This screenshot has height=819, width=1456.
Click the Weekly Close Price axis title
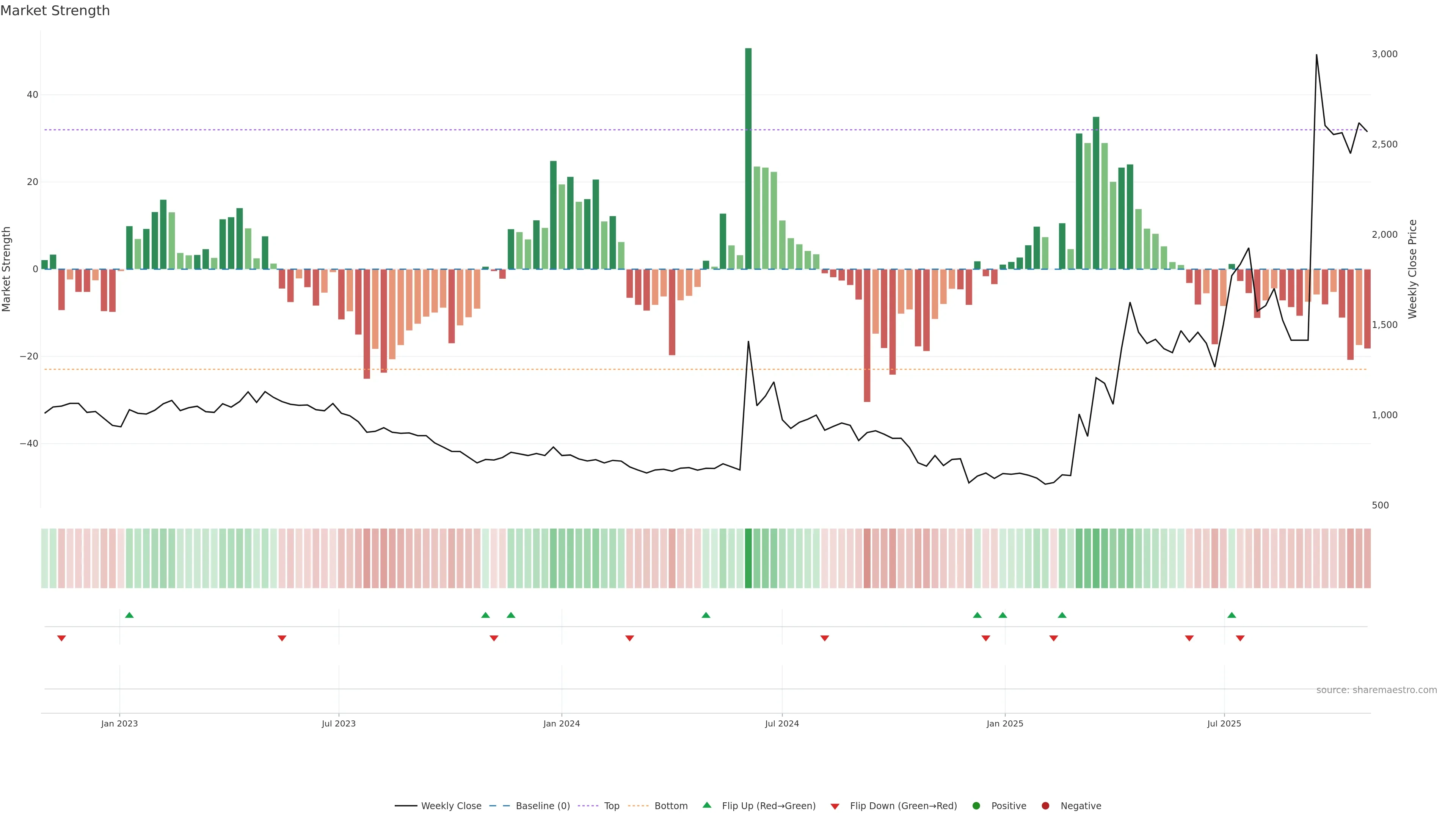(x=1412, y=269)
